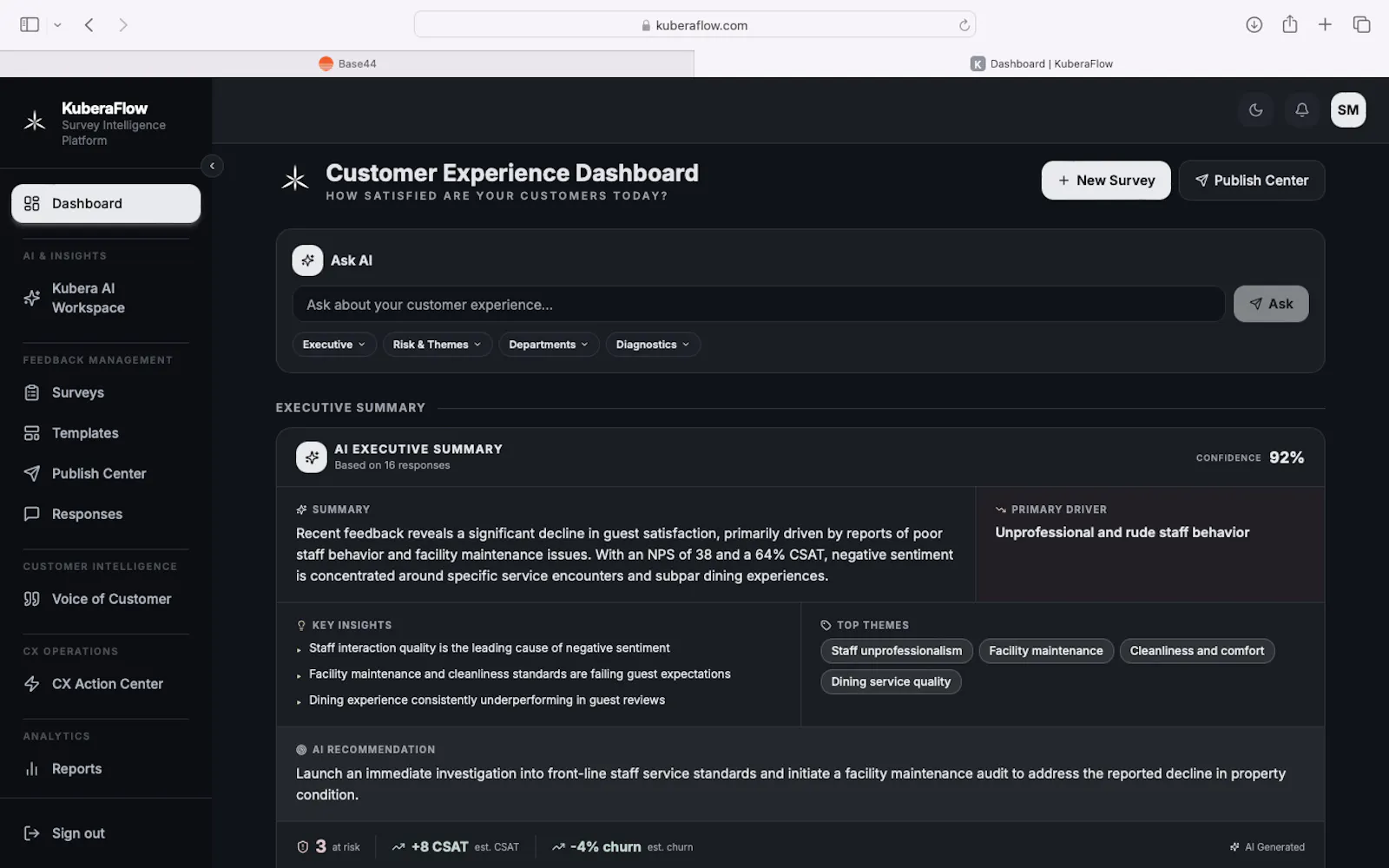Expand Departments dropdown
Screen dimensions: 1389x868
549,345
